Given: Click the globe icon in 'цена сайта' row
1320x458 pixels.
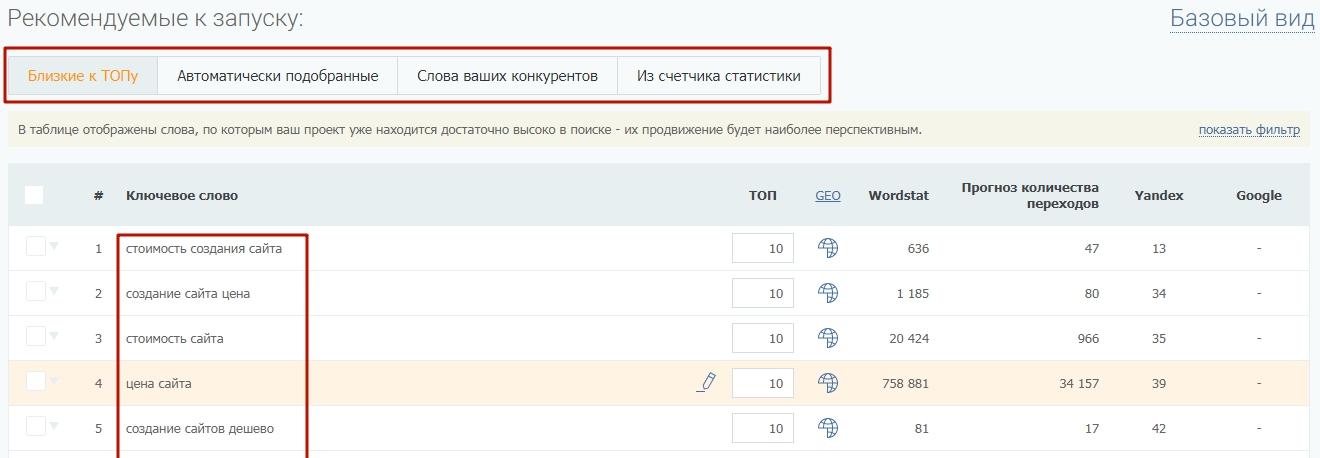Looking at the screenshot, I should (x=828, y=383).
